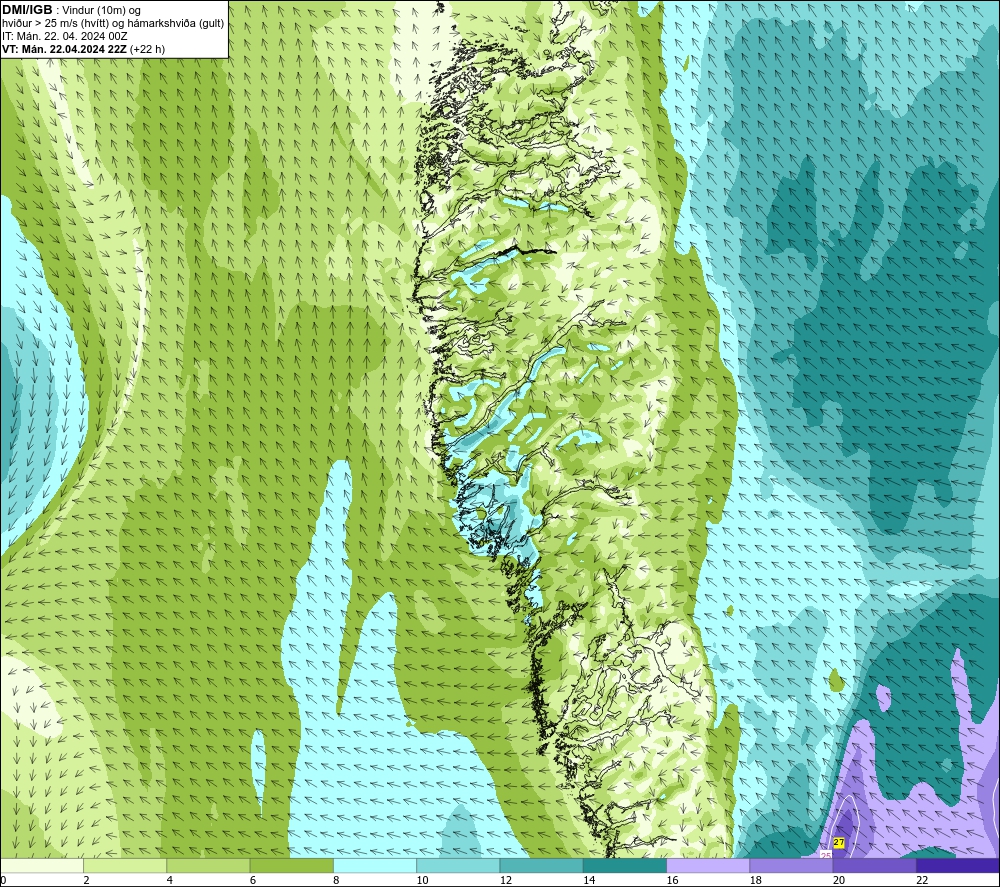The height and width of the screenshot is (887, 1000).
Task: Click the 2–4 m/s light green legend swatch
Action: [x=125, y=865]
